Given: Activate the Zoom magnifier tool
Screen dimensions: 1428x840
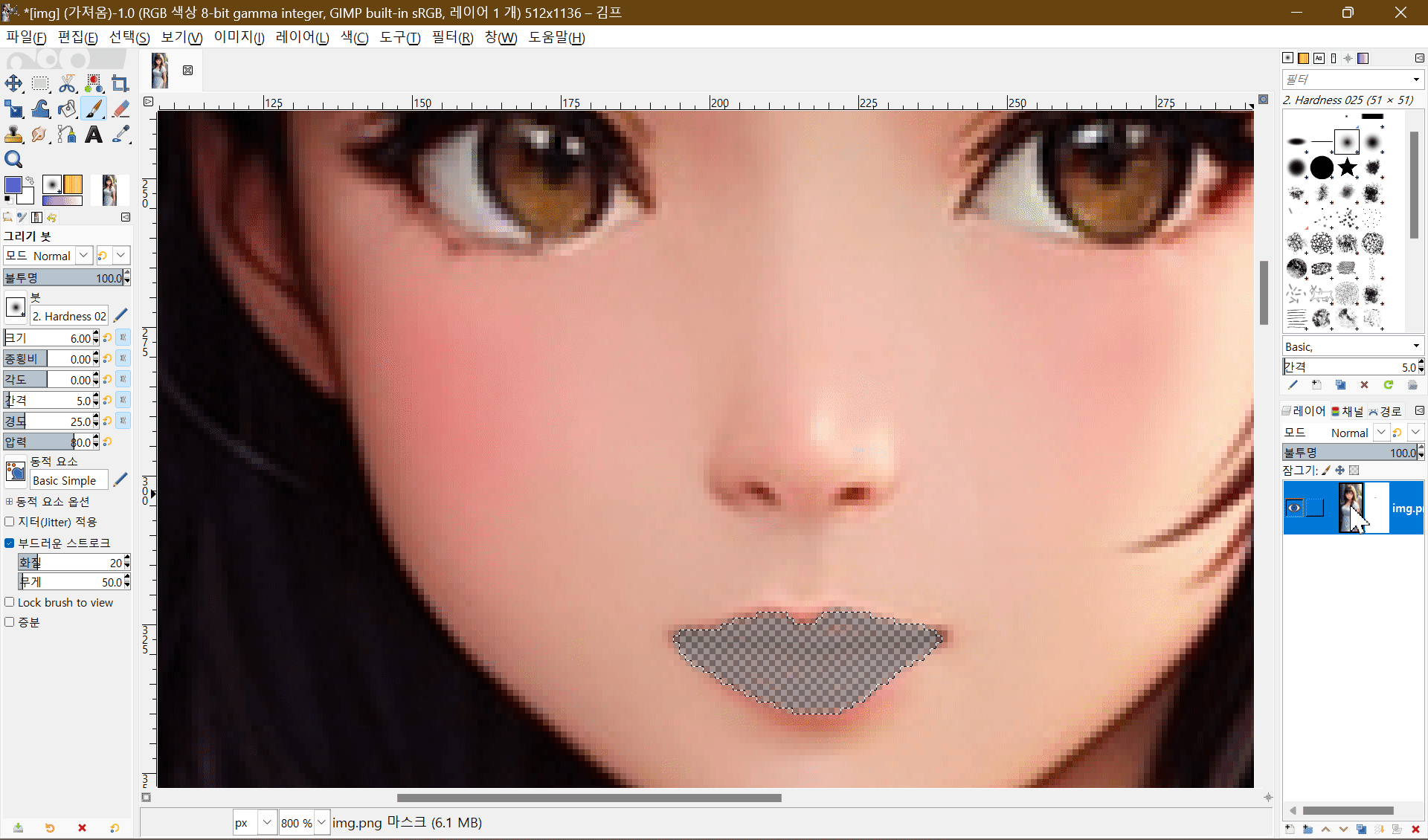Looking at the screenshot, I should point(13,159).
